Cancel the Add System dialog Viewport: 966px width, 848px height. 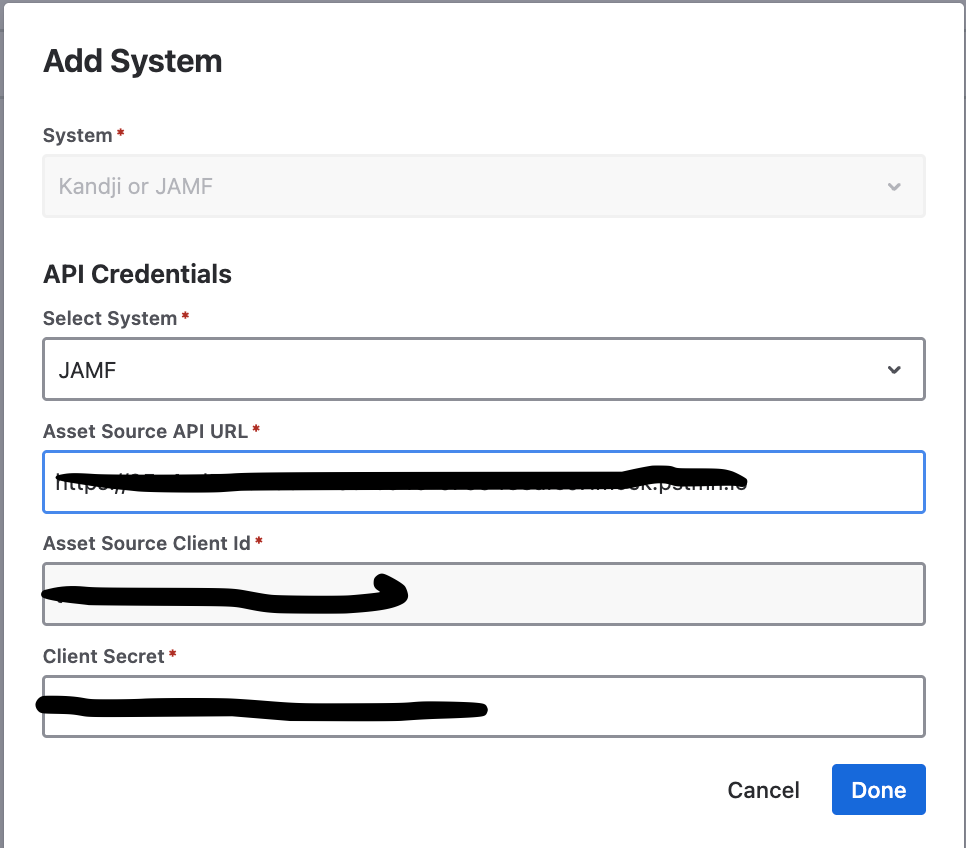click(x=763, y=790)
